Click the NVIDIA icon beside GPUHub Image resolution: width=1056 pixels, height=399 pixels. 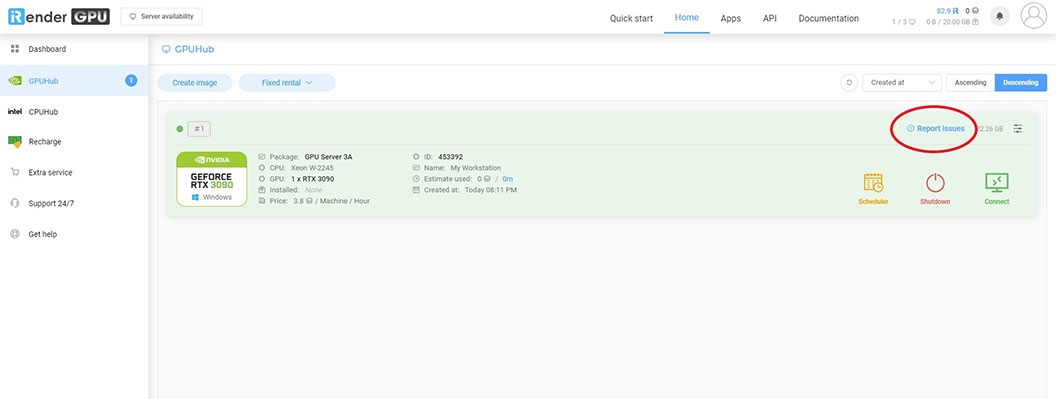[x=15, y=81]
